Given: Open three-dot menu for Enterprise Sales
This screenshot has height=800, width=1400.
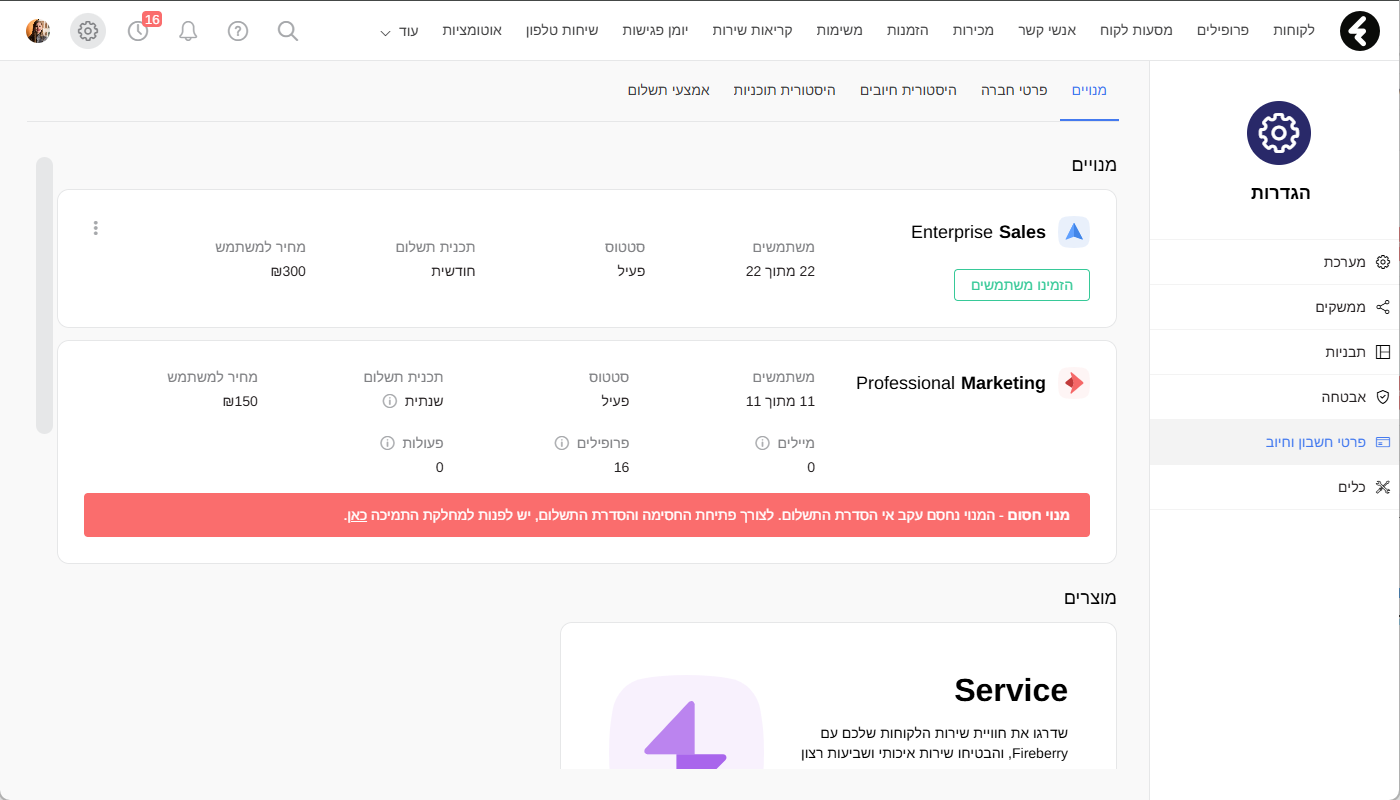Looking at the screenshot, I should [x=96, y=228].
